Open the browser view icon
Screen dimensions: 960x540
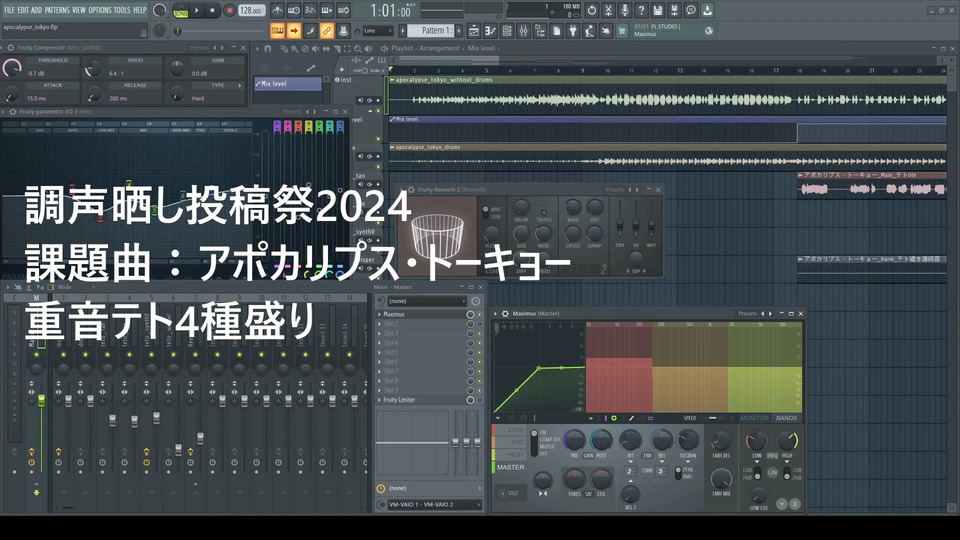540,31
